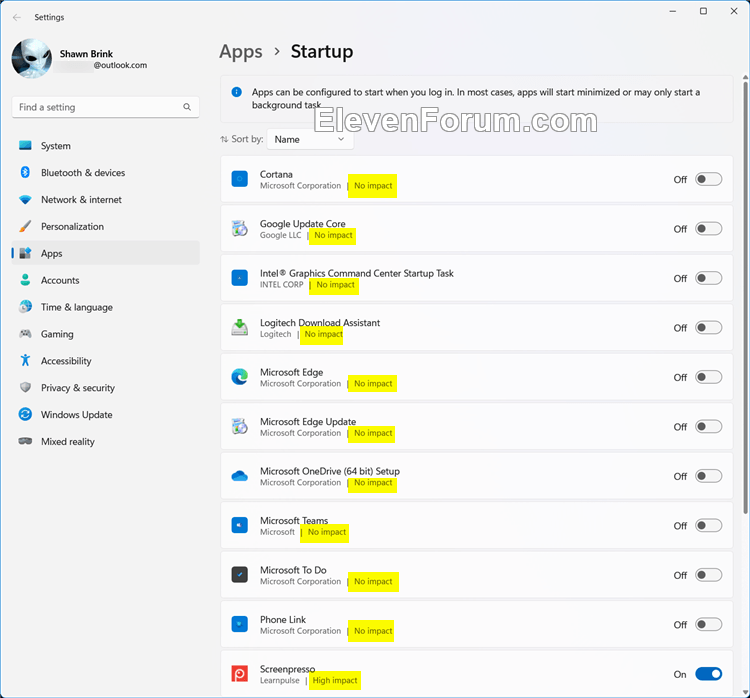
Task: Click the Personalization paintbrush icon
Action: pyautogui.click(x=25, y=226)
